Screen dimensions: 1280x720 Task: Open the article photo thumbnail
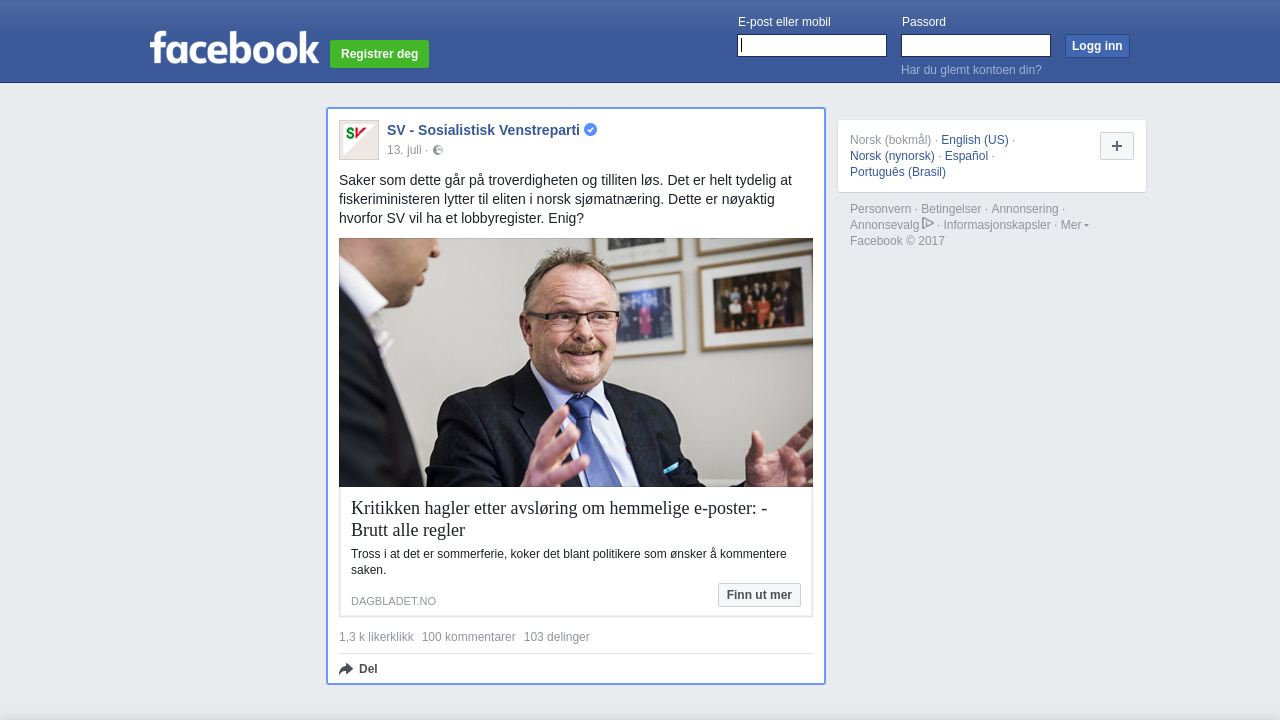pos(576,362)
